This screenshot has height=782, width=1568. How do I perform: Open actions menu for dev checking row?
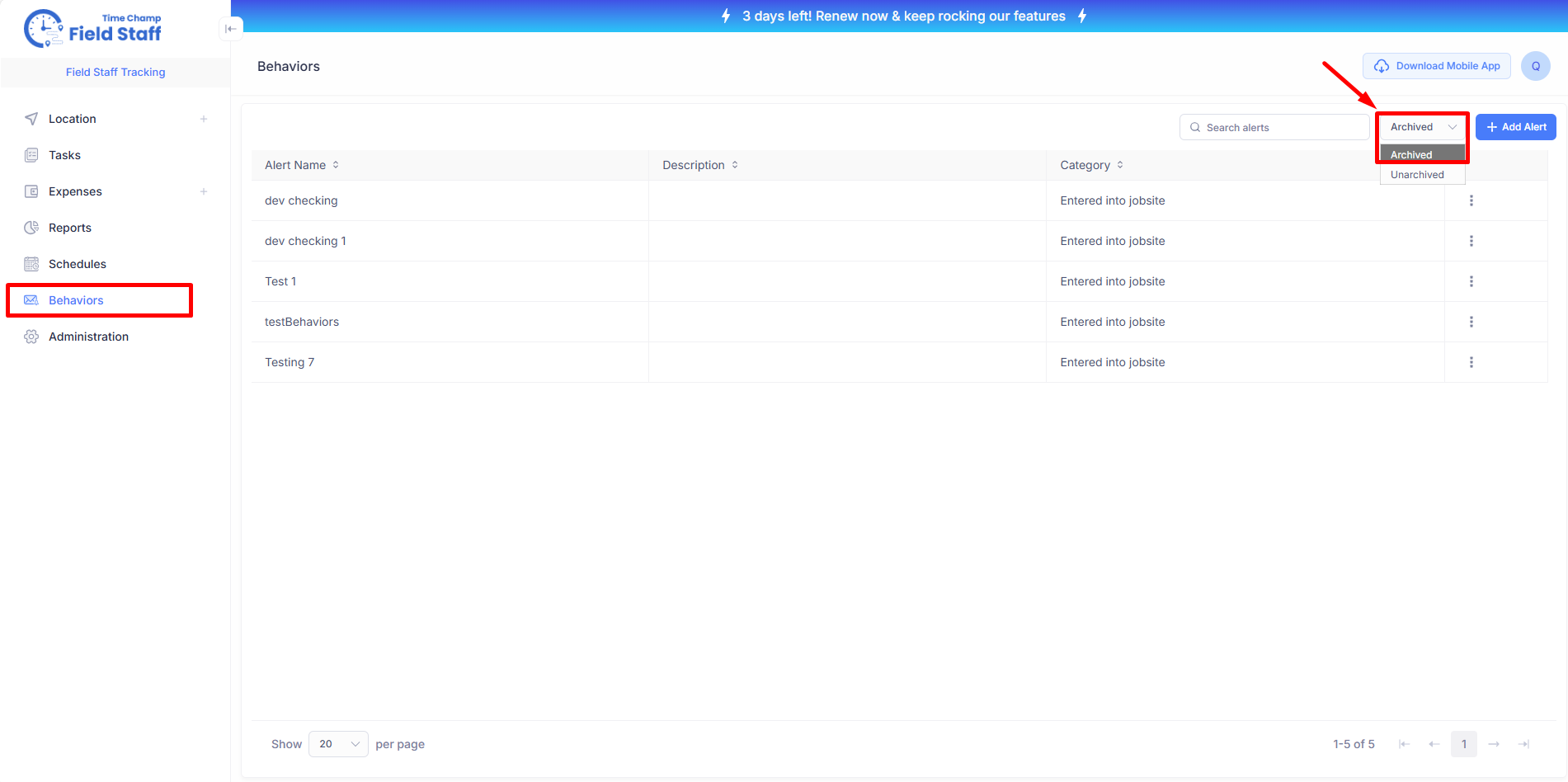pyautogui.click(x=1471, y=200)
